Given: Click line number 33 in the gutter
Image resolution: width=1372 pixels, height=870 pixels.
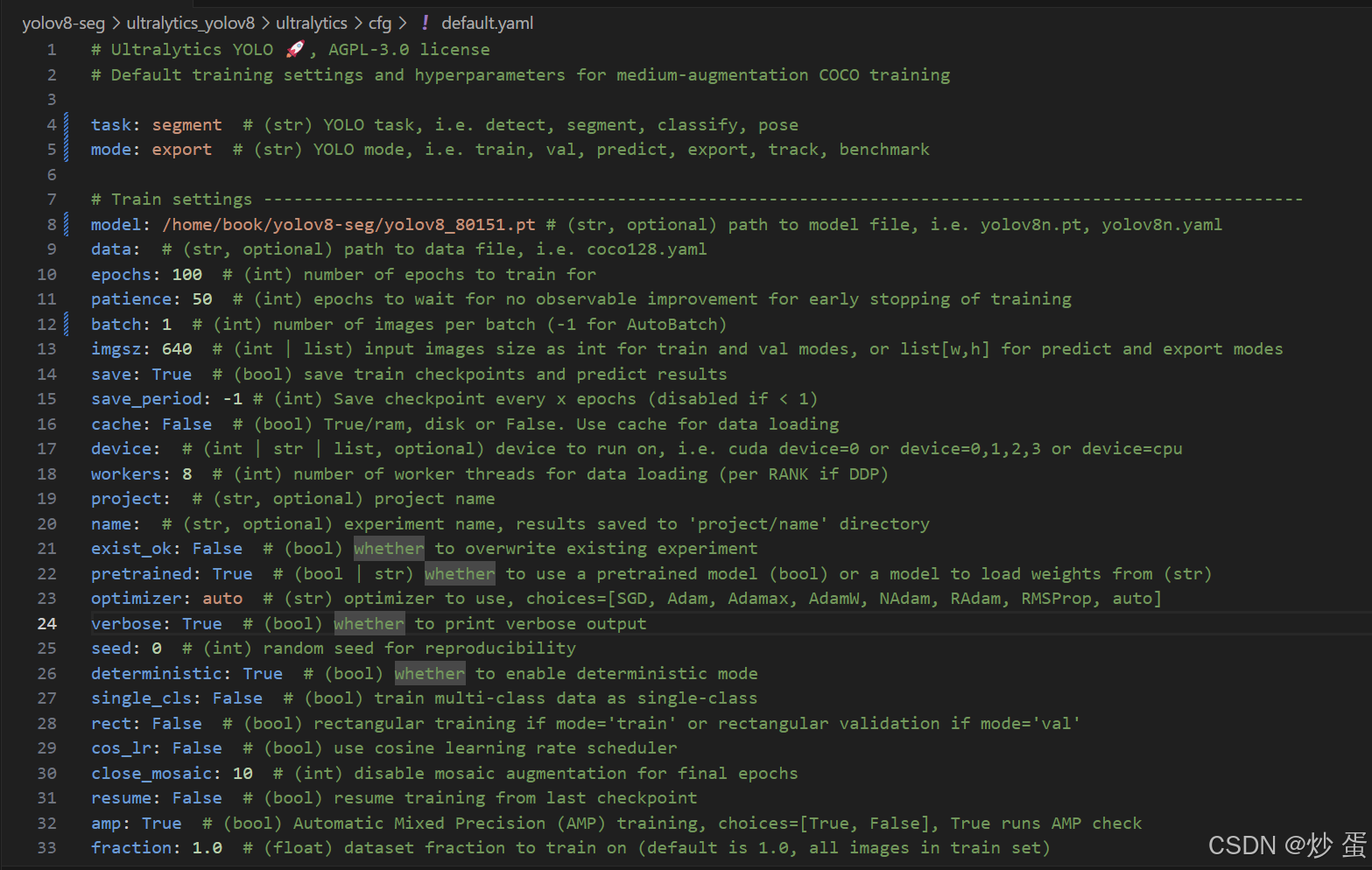Looking at the screenshot, I should (47, 848).
